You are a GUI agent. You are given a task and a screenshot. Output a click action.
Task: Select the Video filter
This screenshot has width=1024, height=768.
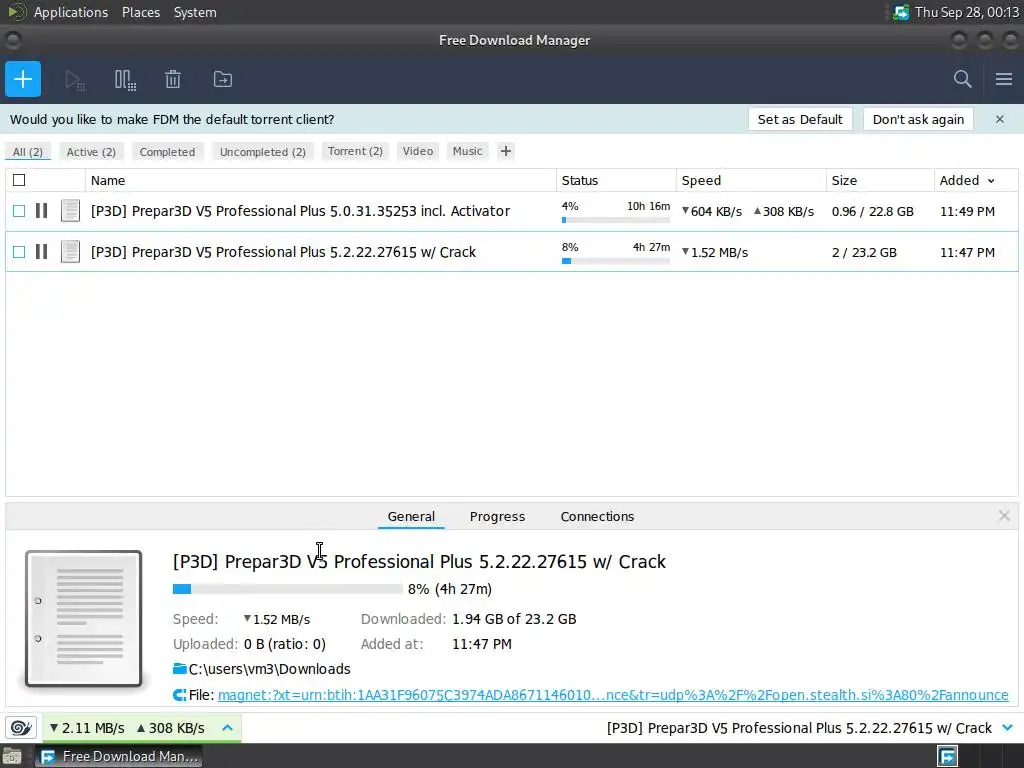417,151
